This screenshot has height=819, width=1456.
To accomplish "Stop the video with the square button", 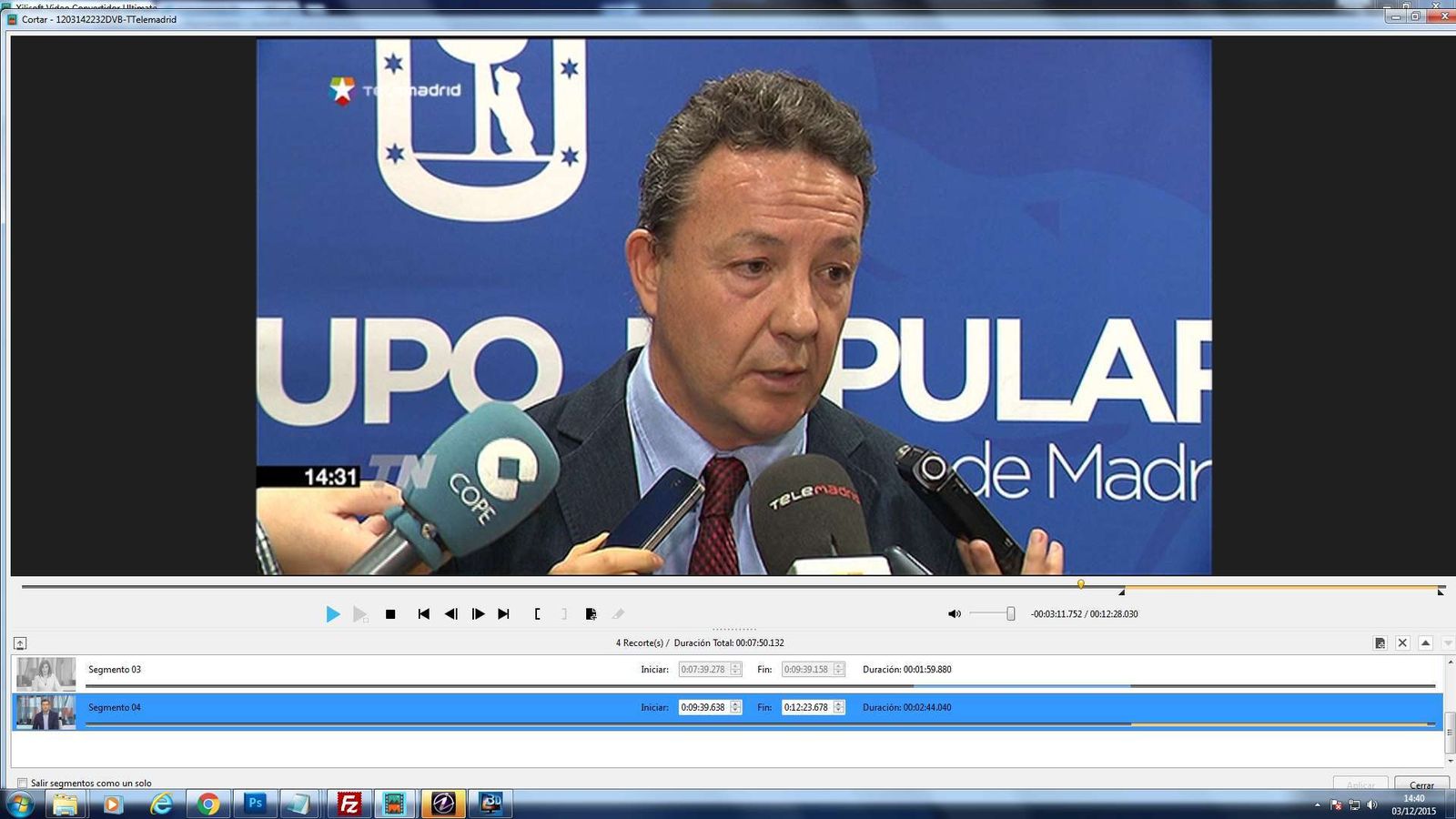I will (390, 614).
